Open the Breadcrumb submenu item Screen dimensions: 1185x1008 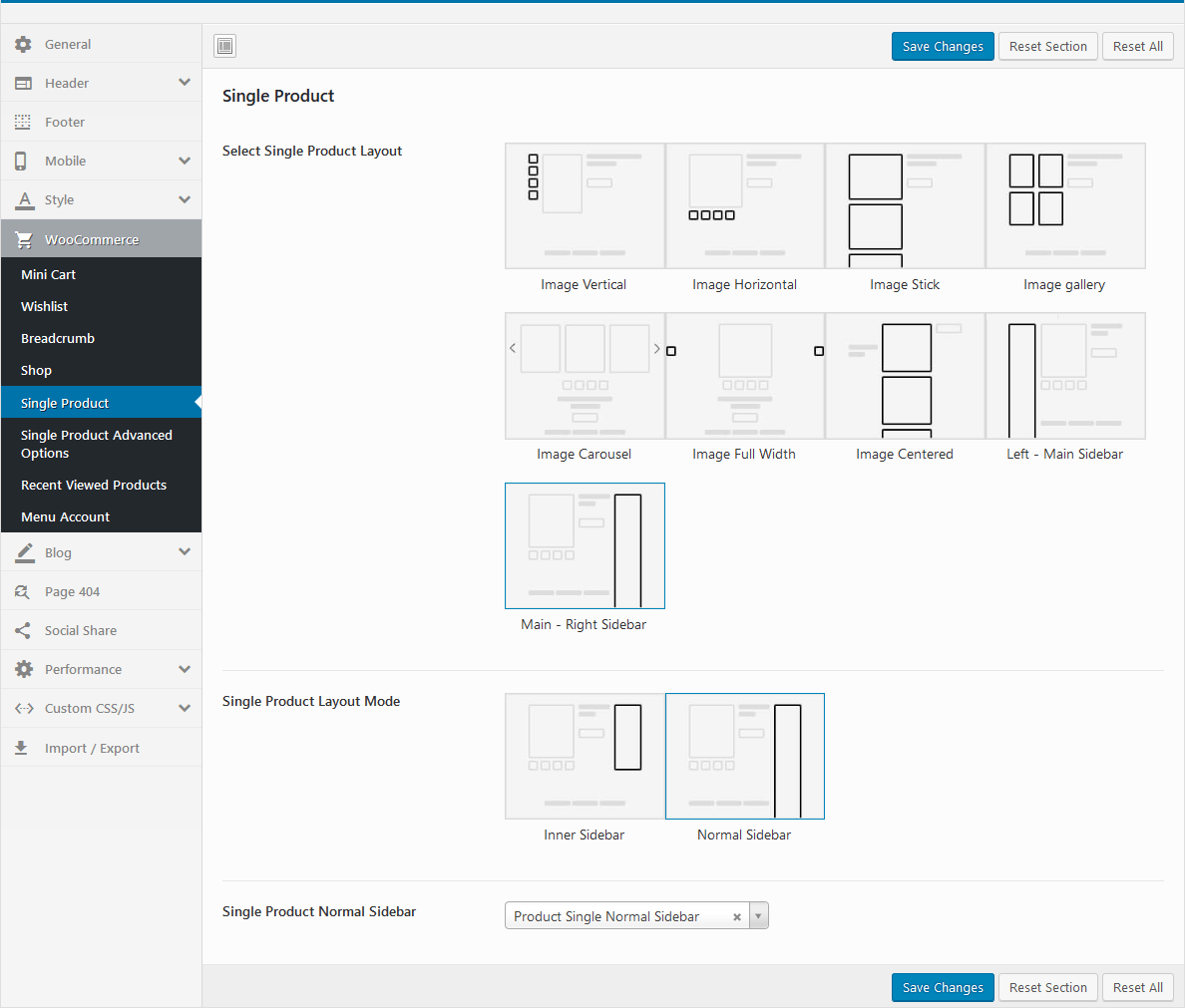[x=102, y=339]
